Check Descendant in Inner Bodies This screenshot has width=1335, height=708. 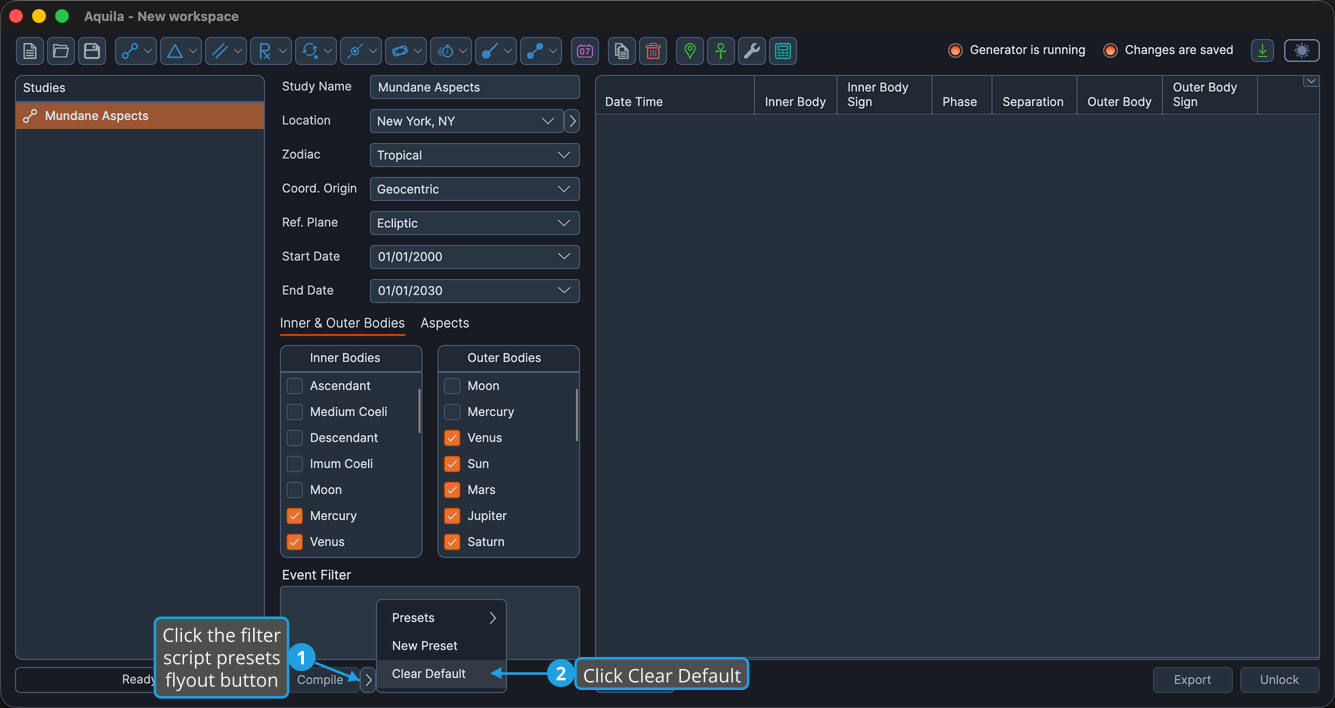(x=295, y=438)
